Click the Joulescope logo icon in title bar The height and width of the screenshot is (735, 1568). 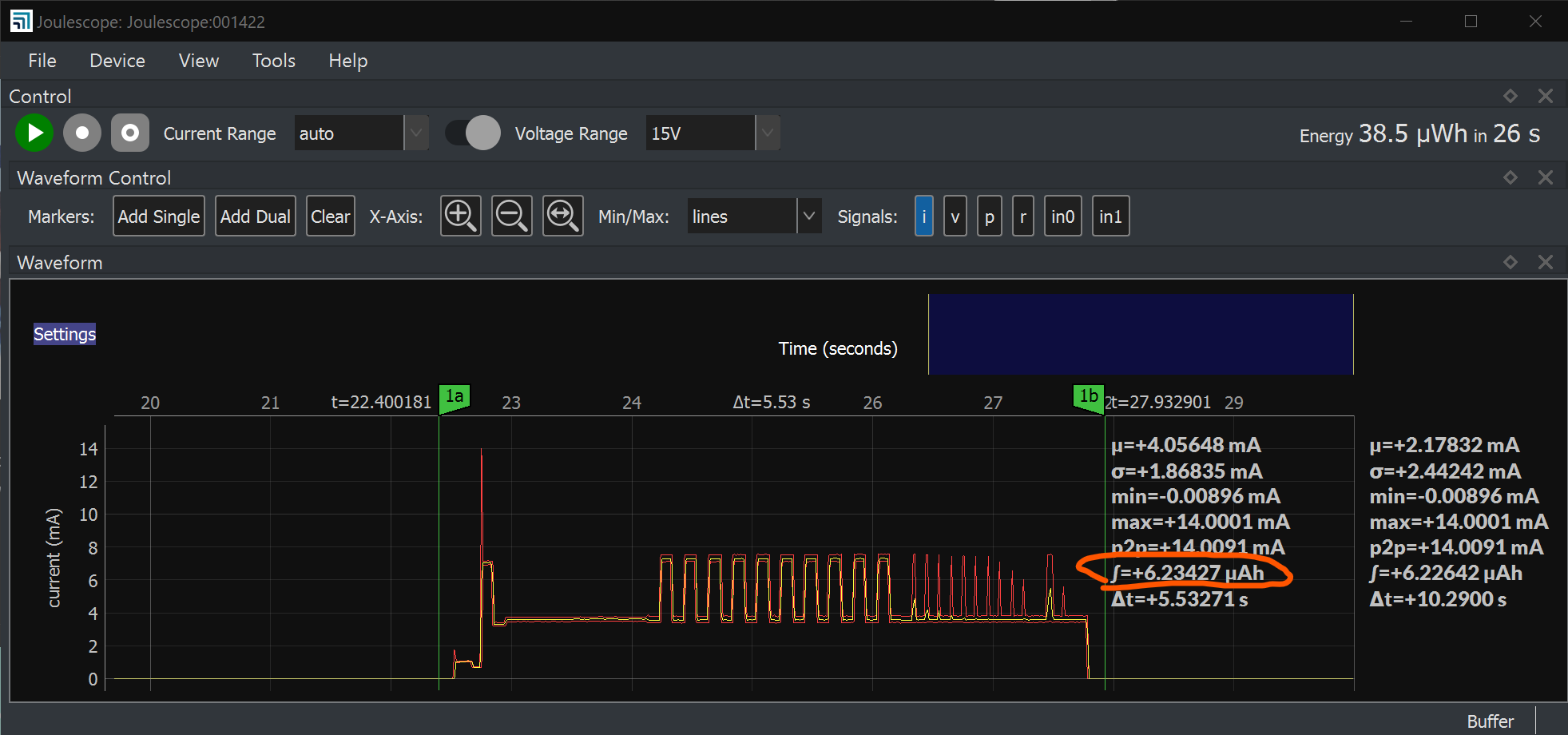(21, 21)
